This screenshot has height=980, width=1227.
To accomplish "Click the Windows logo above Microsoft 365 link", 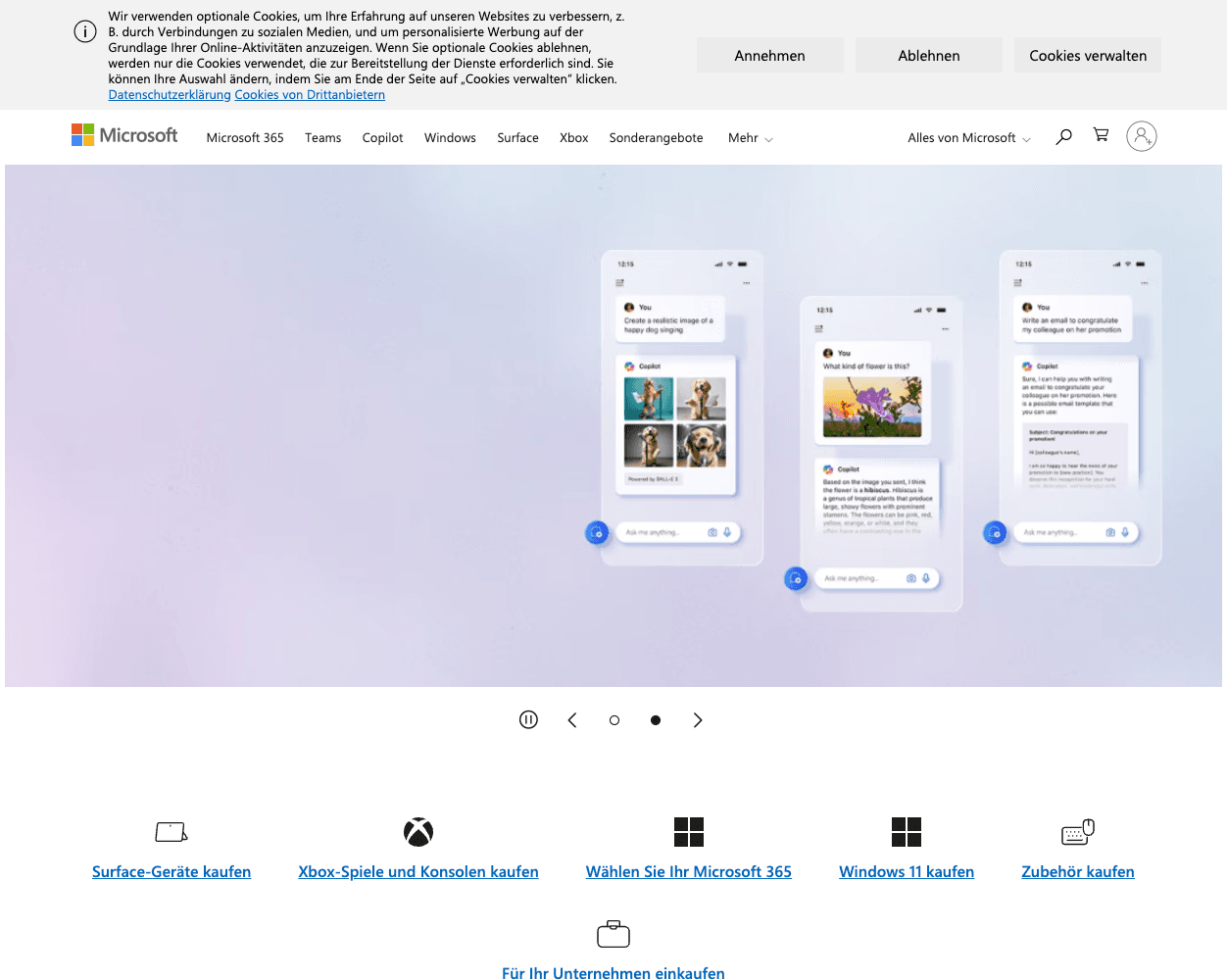I will pos(689,832).
